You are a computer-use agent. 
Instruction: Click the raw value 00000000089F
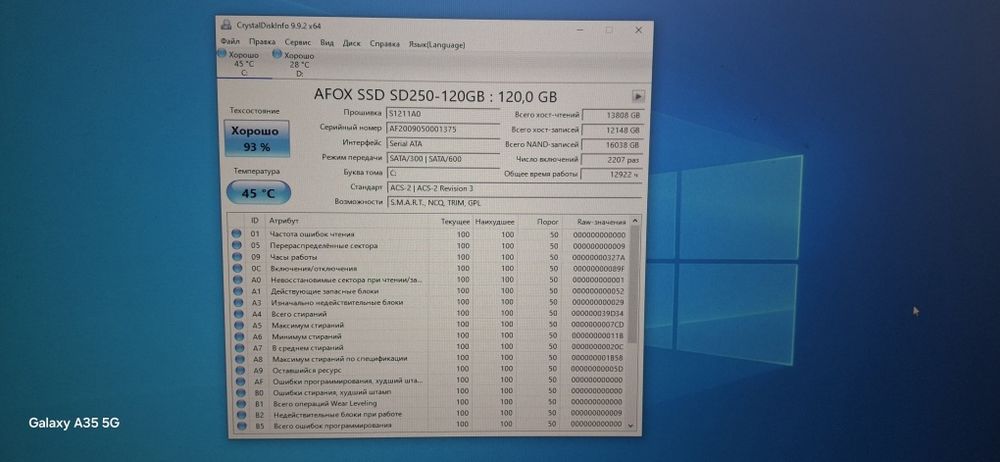[599, 269]
